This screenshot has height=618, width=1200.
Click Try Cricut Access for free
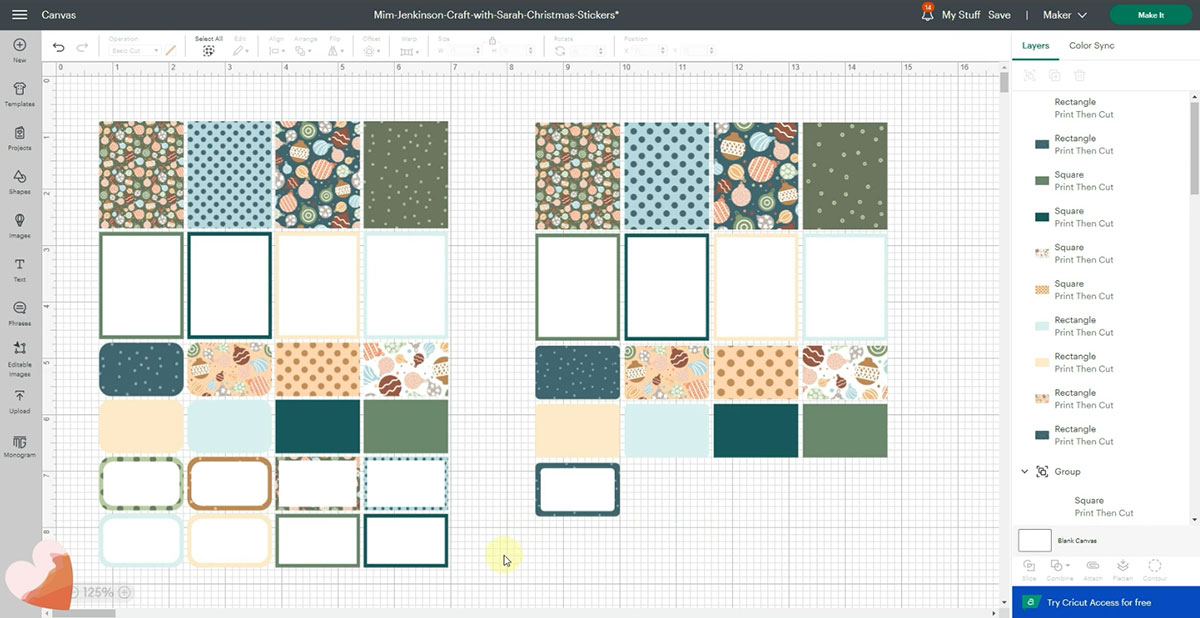click(1098, 602)
